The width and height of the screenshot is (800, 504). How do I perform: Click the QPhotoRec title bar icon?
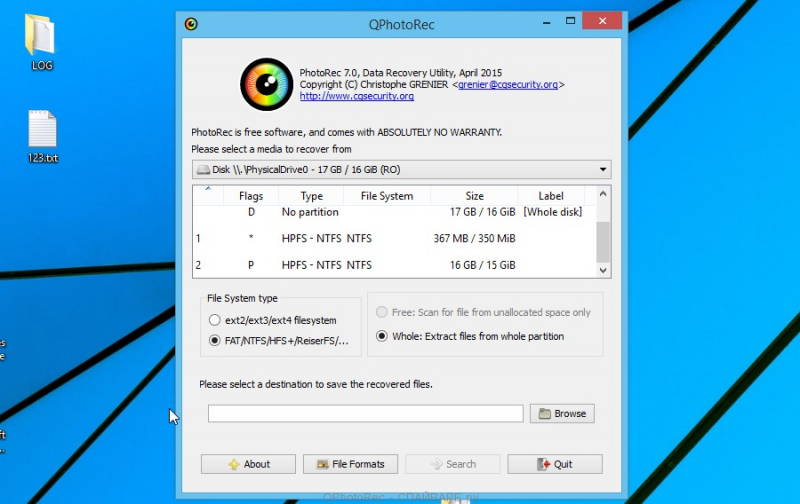click(191, 23)
